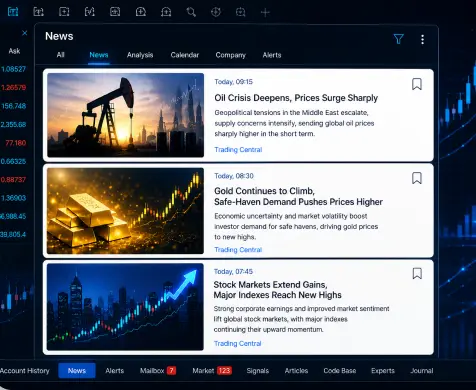Bookmark the Oil Crisis Deepens article
The width and height of the screenshot is (476, 390).
[417, 84]
